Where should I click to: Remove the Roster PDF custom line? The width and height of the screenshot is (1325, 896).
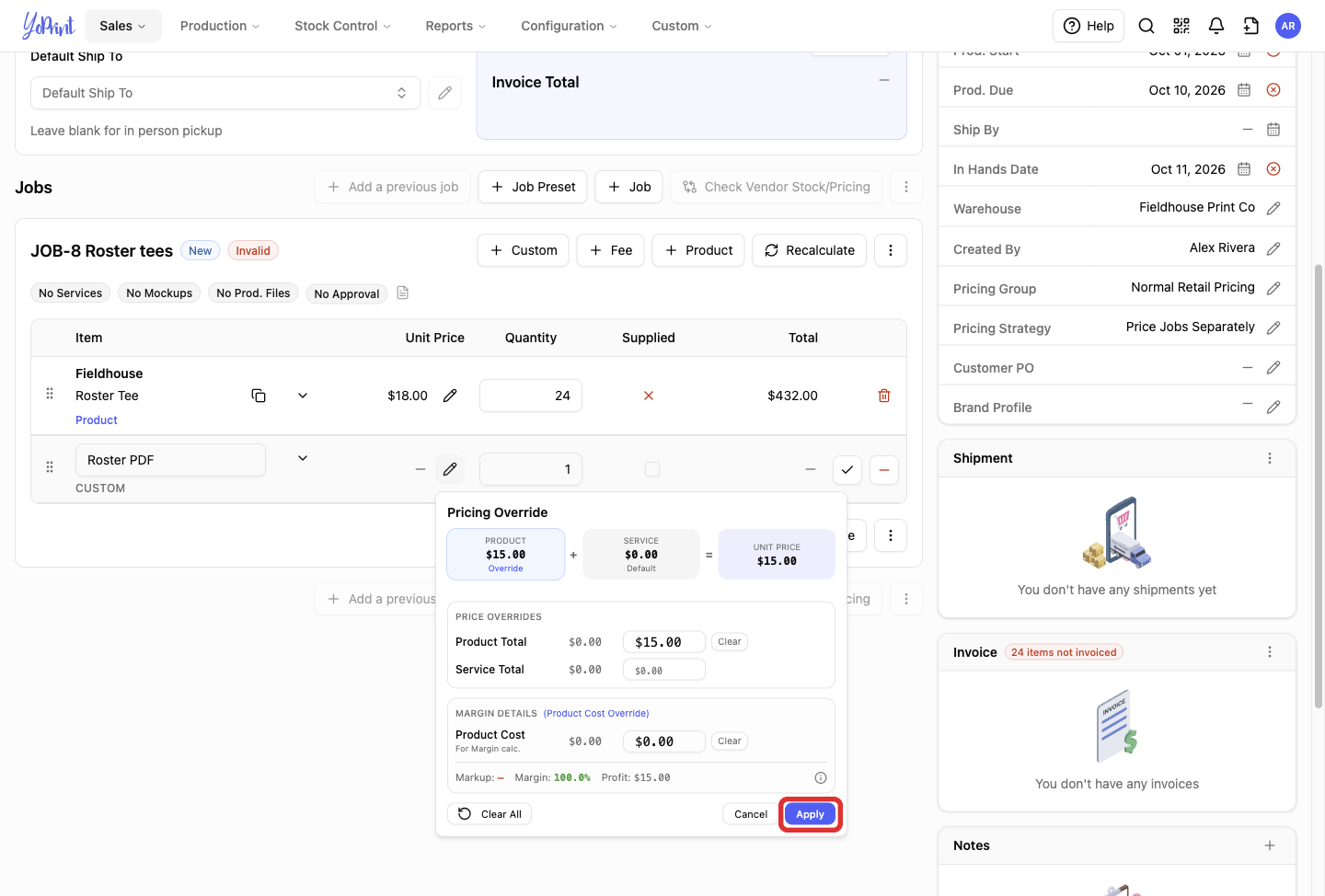[x=884, y=469]
